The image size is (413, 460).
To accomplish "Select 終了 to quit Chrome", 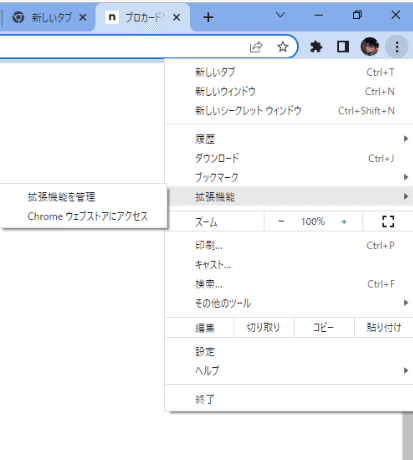I will click(289, 399).
